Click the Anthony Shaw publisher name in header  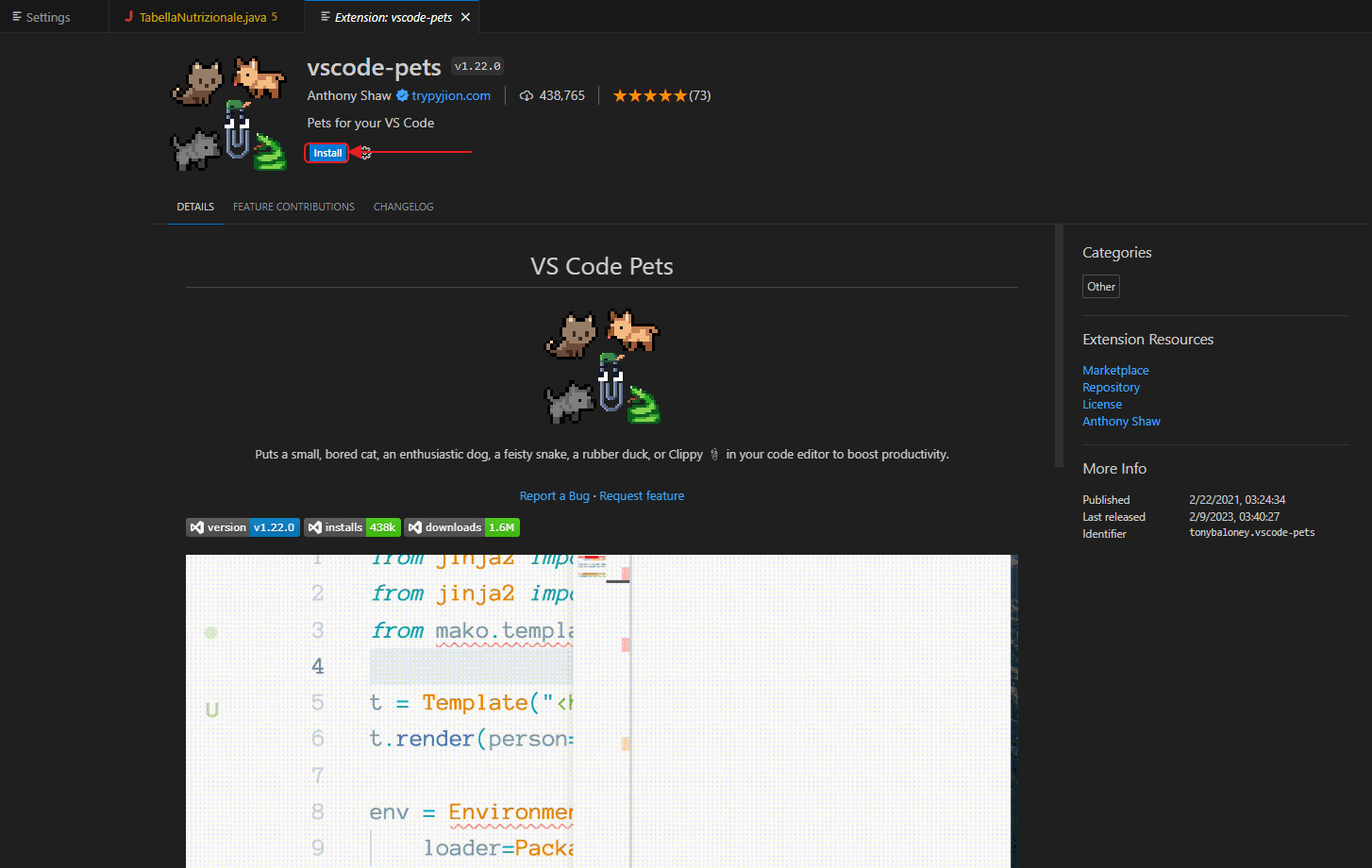point(349,95)
